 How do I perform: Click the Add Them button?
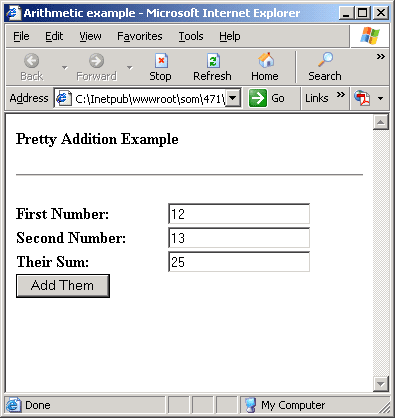pos(63,286)
